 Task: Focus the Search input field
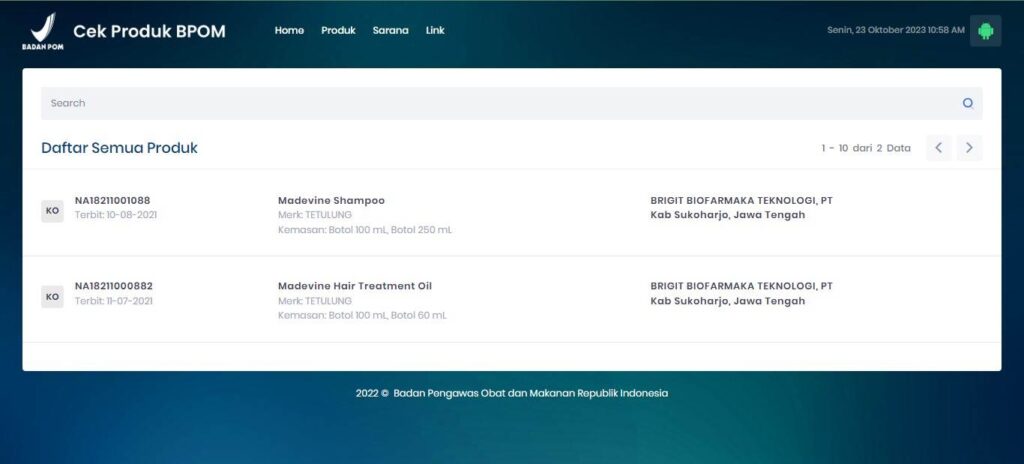(x=511, y=103)
